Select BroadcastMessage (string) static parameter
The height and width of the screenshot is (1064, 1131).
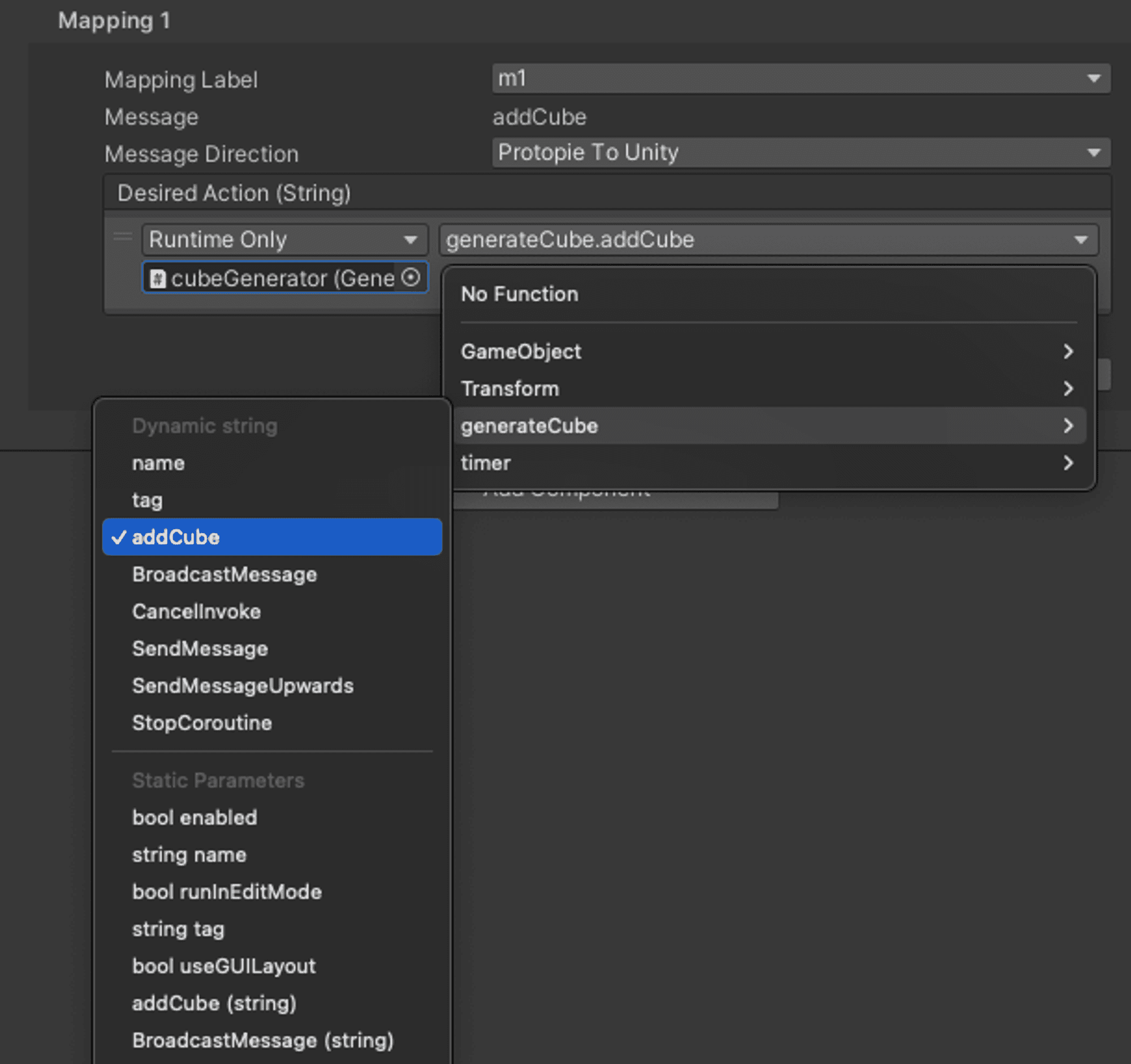pyautogui.click(x=262, y=1040)
